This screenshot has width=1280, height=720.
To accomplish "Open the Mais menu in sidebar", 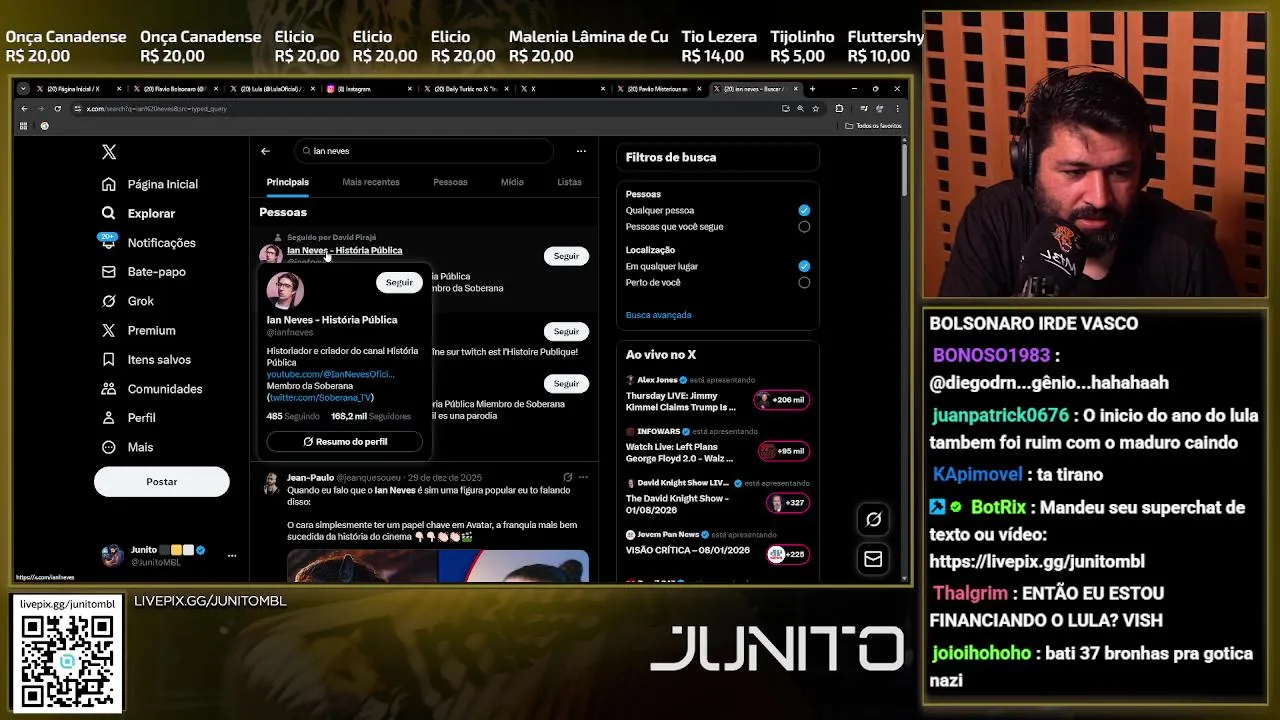I will pyautogui.click(x=127, y=447).
